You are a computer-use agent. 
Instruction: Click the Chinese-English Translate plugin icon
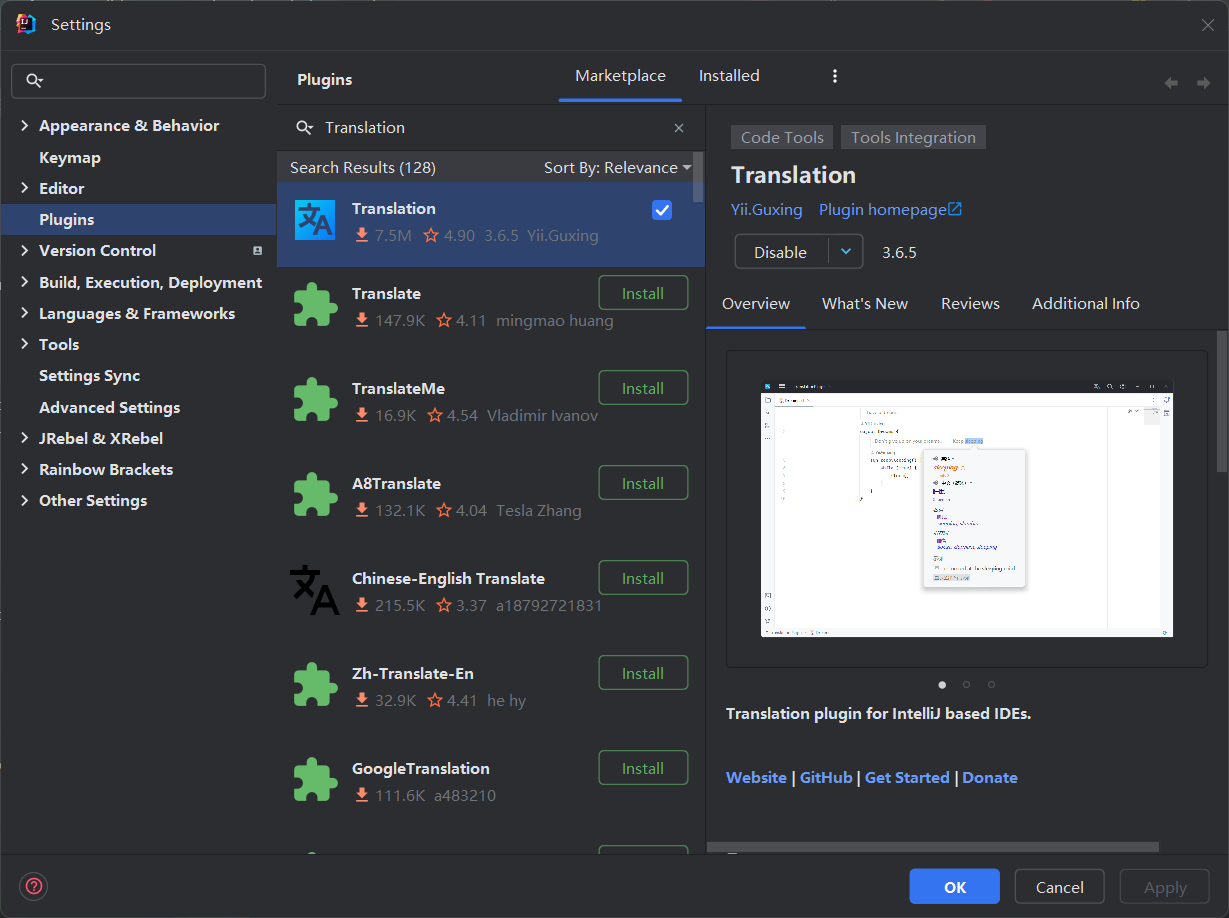point(315,590)
